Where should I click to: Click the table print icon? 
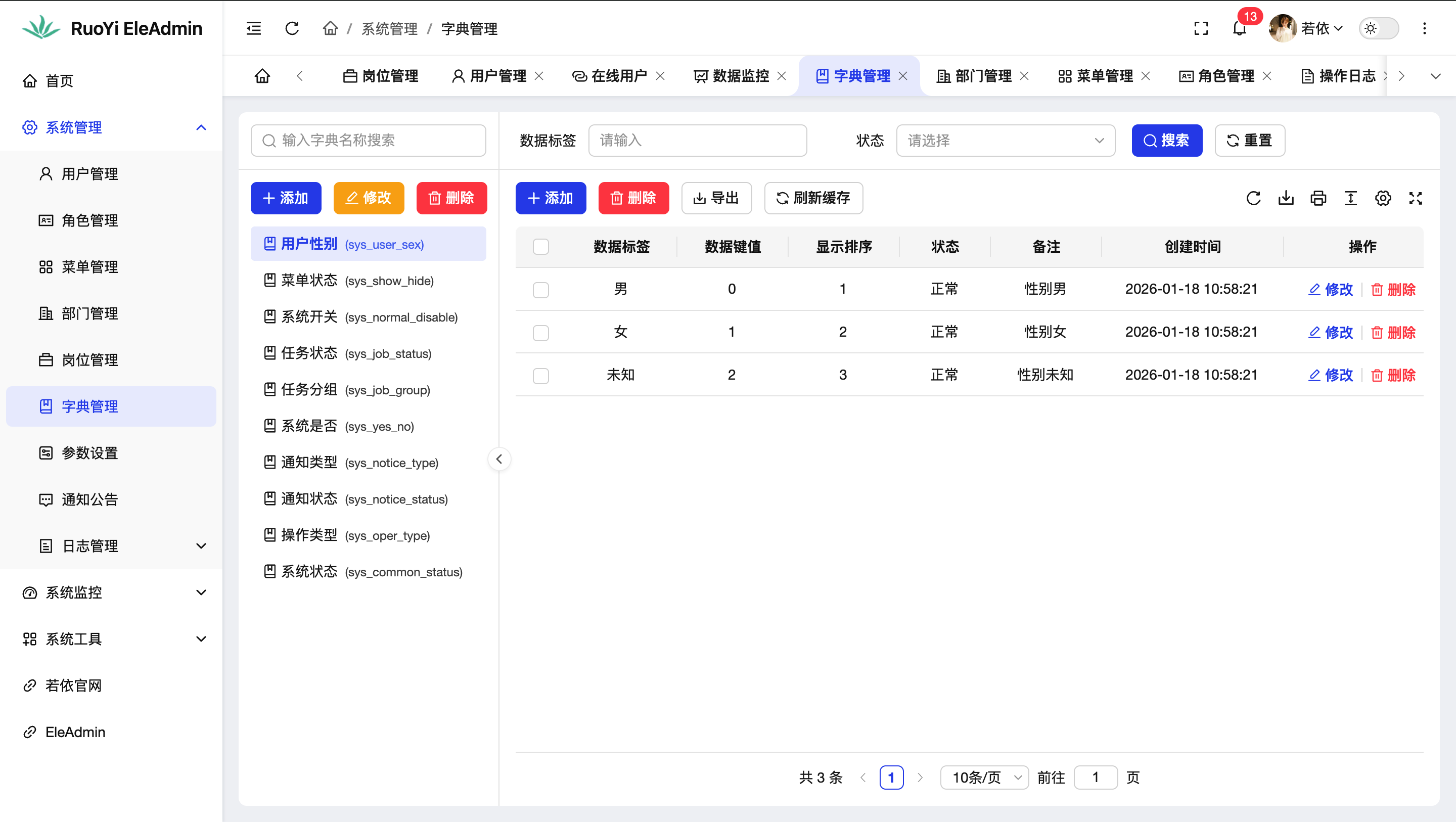pos(1318,198)
